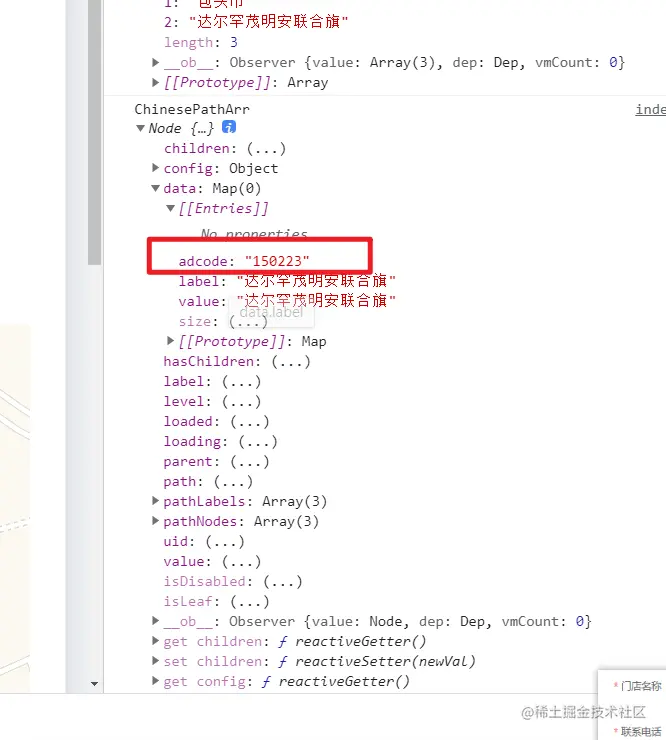Invoke getter for isDisabled: (...)
666x740 pixels.
(x=283, y=581)
